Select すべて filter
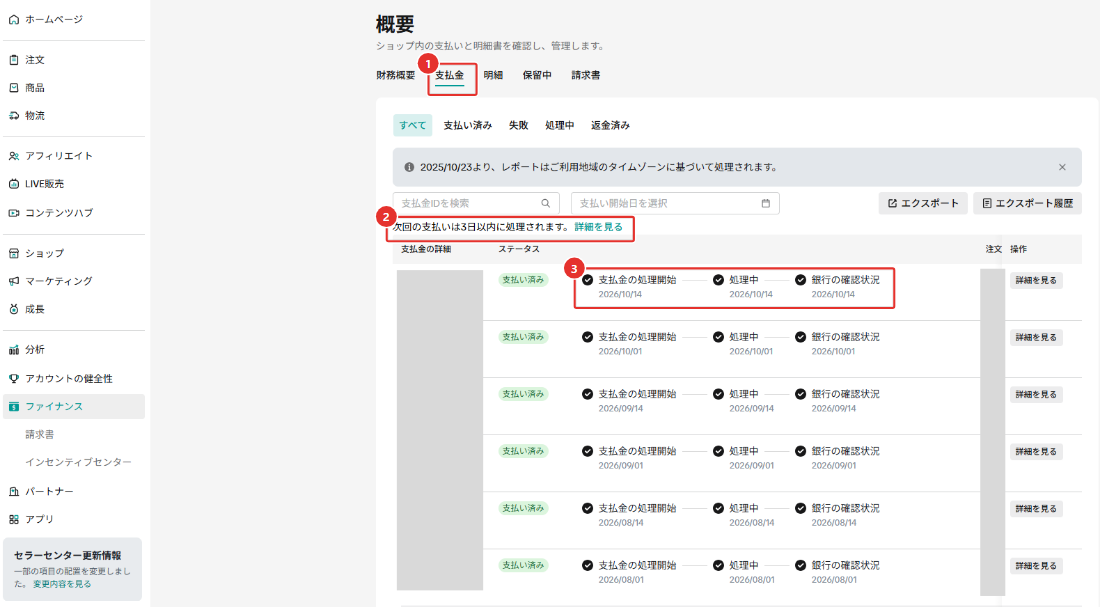The image size is (1100, 607). point(412,125)
